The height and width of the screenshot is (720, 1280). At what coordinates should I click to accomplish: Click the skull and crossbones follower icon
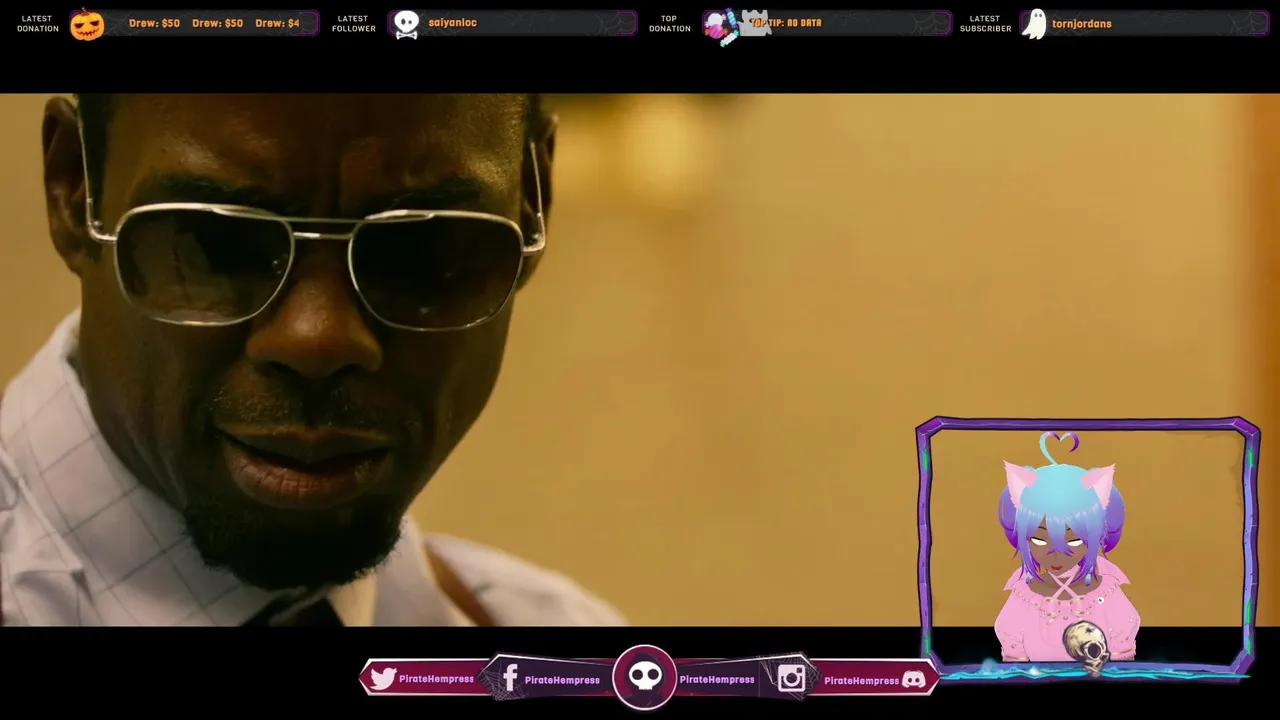coord(406,25)
